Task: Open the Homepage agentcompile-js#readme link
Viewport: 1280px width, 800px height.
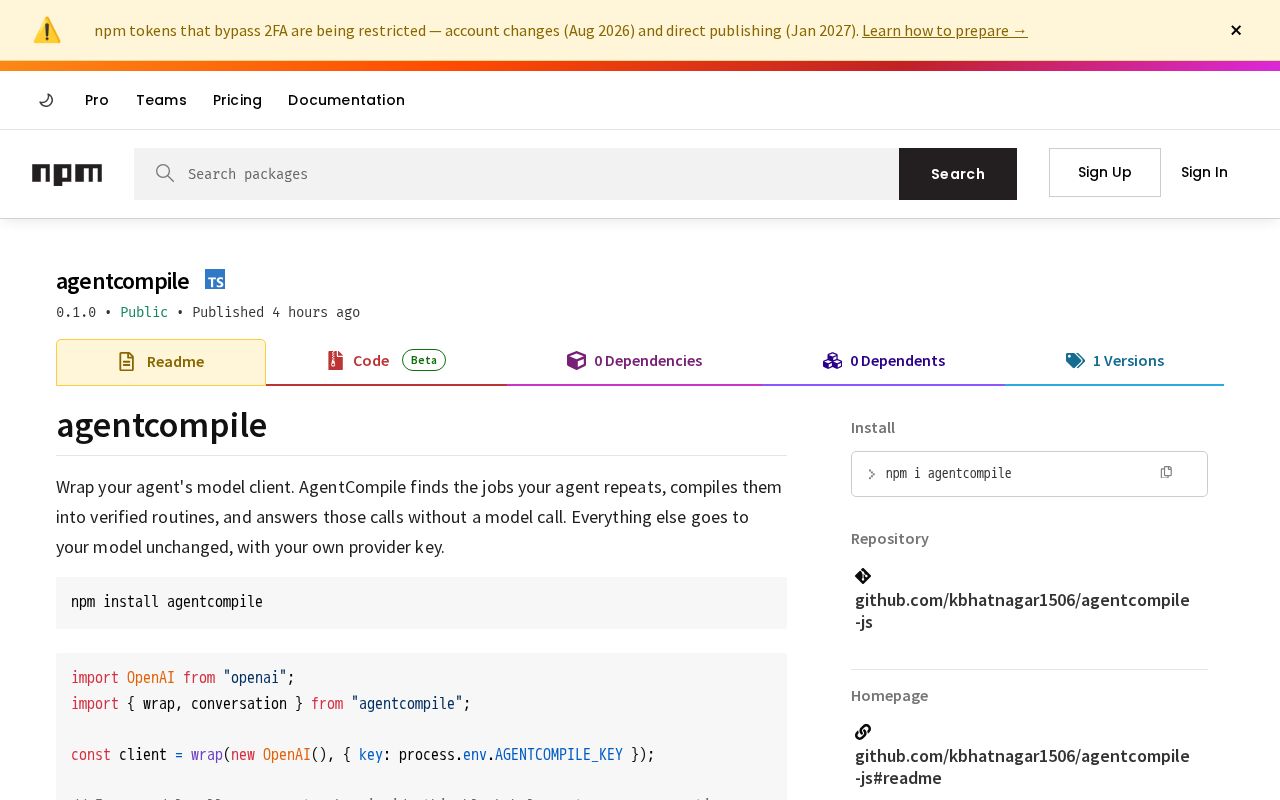Action: 1022,767
